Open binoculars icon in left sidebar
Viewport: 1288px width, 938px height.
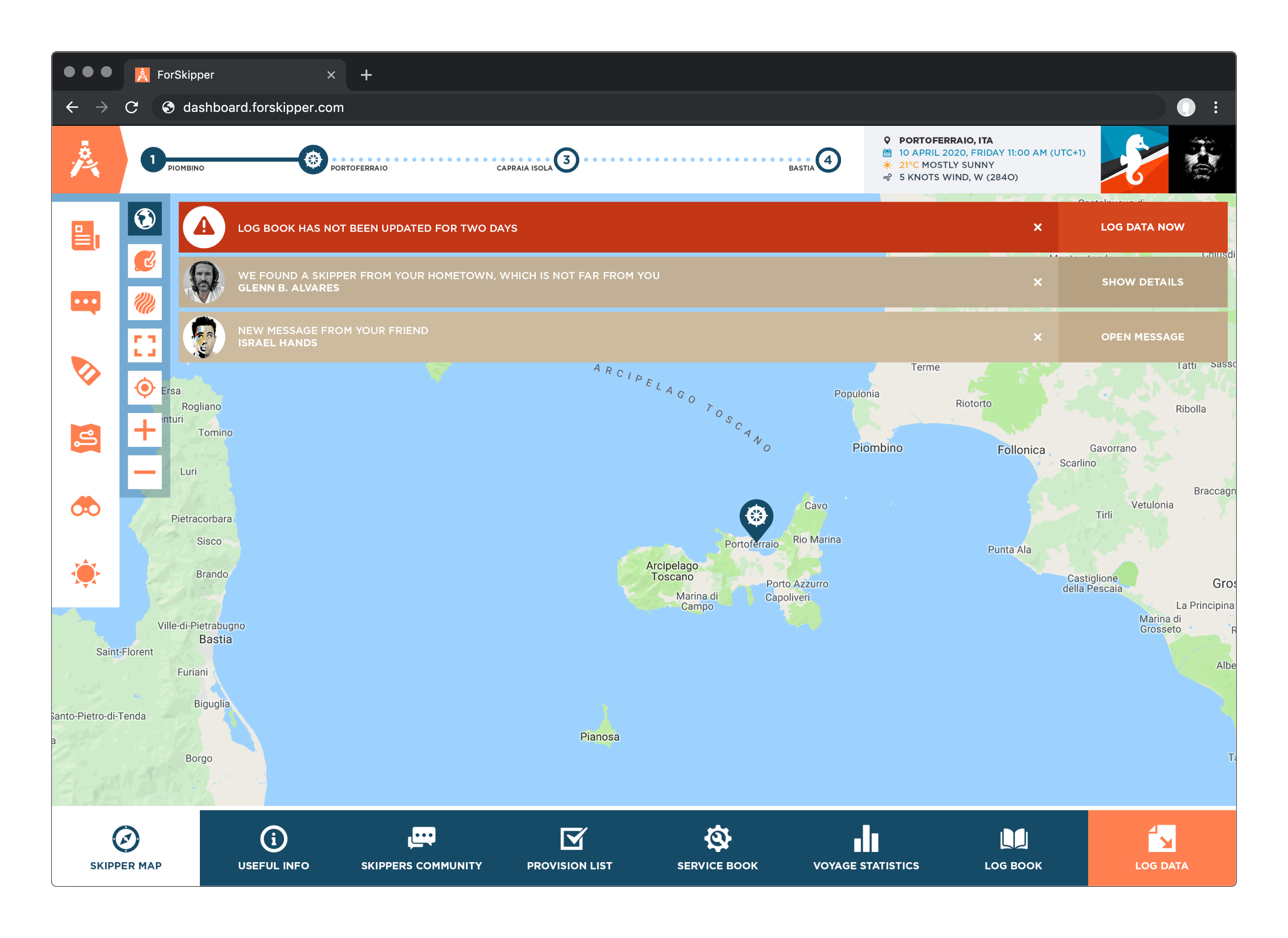86,506
